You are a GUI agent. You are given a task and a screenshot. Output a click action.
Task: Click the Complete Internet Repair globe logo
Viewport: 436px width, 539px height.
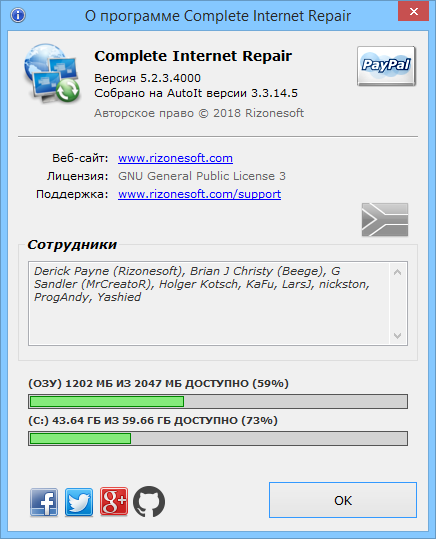52,73
